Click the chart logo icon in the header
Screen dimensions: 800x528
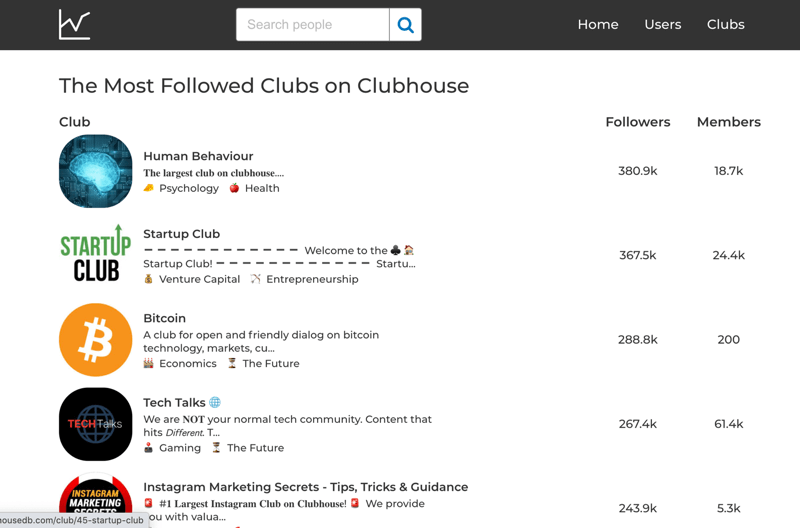(74, 24)
